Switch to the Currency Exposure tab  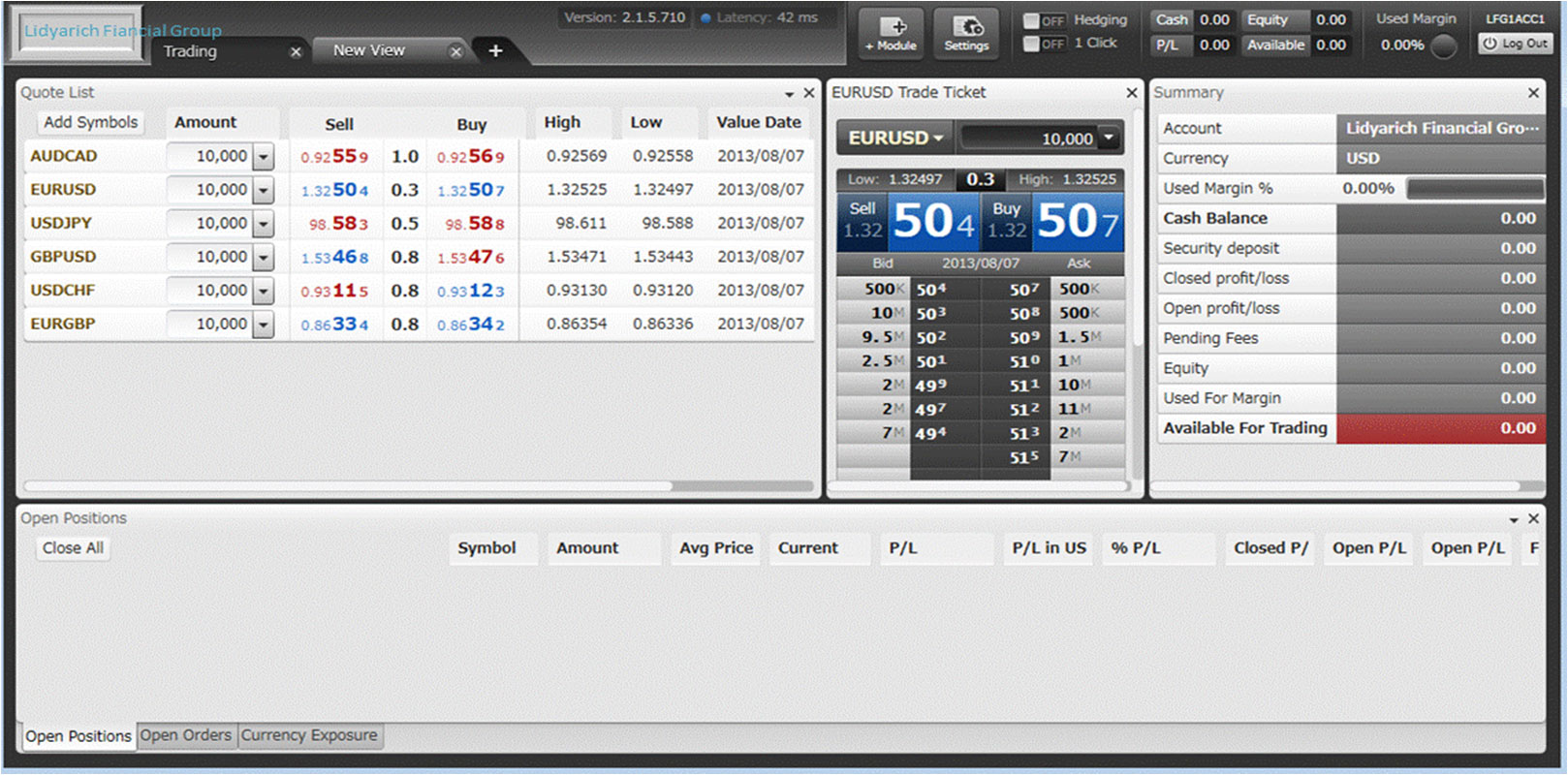coord(309,735)
